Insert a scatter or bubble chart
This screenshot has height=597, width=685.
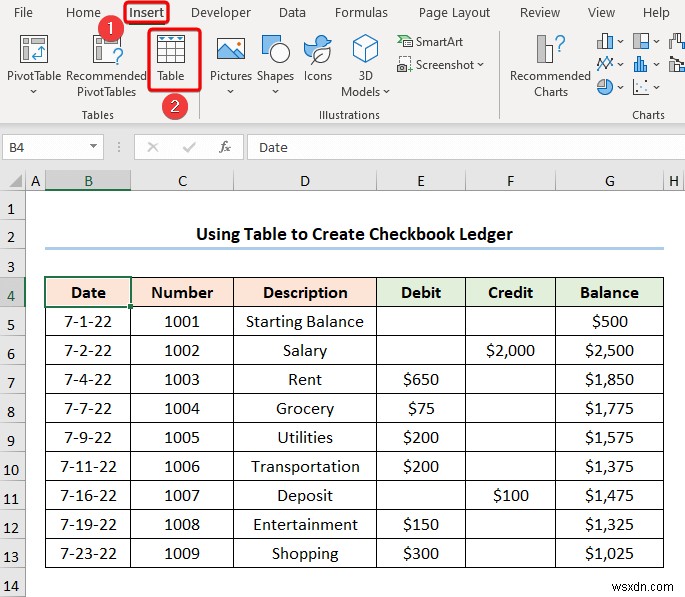pyautogui.click(x=641, y=87)
